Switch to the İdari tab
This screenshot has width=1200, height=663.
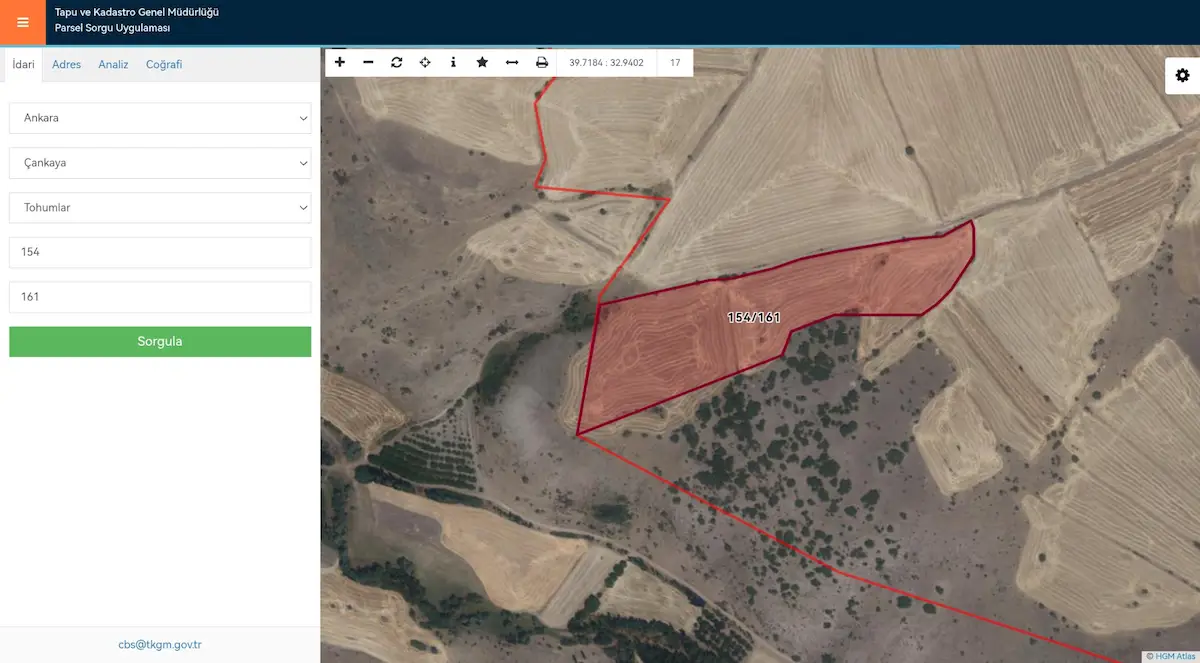point(23,64)
